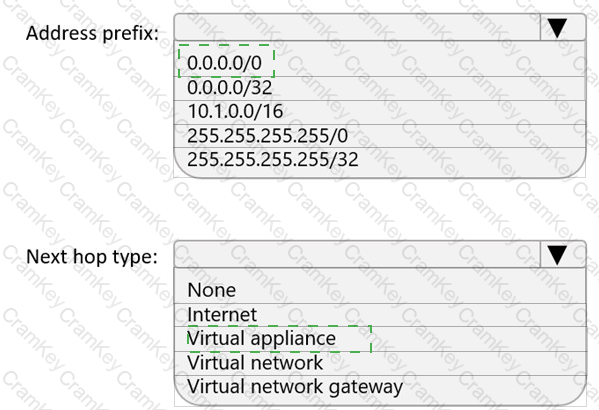The width and height of the screenshot is (599, 410).
Task: Choose Internet as next hop type
Action: point(380,315)
